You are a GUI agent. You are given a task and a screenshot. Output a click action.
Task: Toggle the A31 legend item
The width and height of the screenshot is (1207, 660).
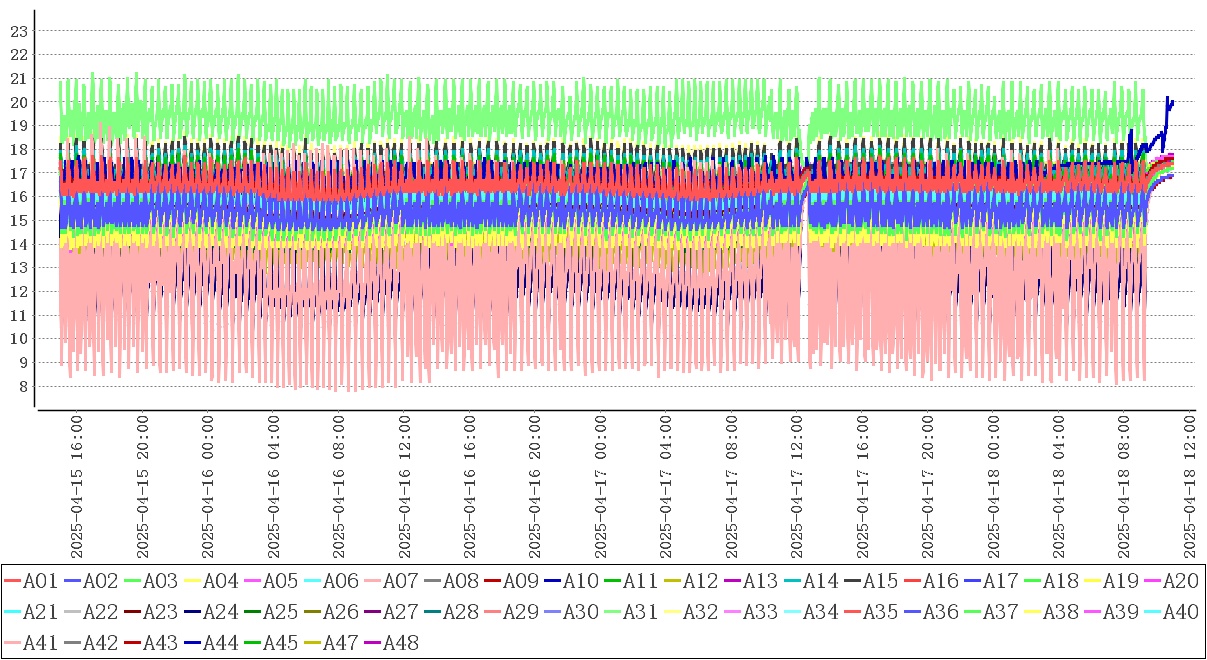(640, 611)
